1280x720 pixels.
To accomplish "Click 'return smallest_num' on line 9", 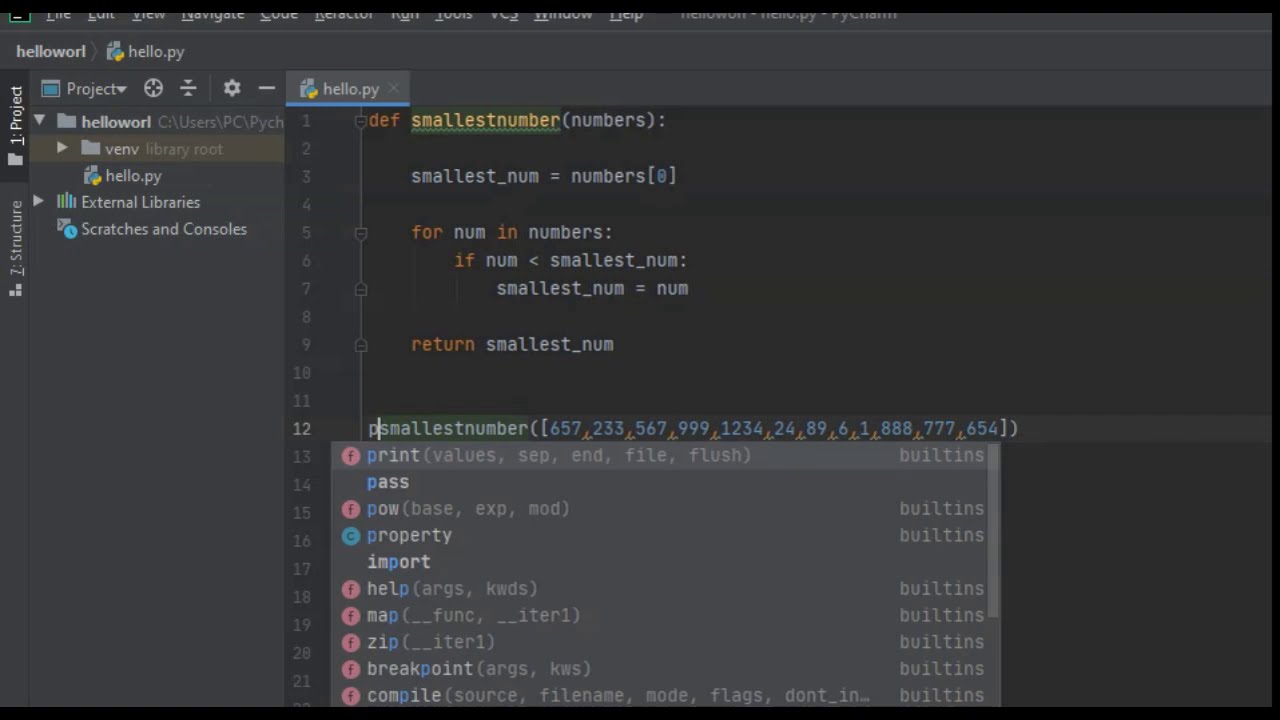I will [x=512, y=344].
